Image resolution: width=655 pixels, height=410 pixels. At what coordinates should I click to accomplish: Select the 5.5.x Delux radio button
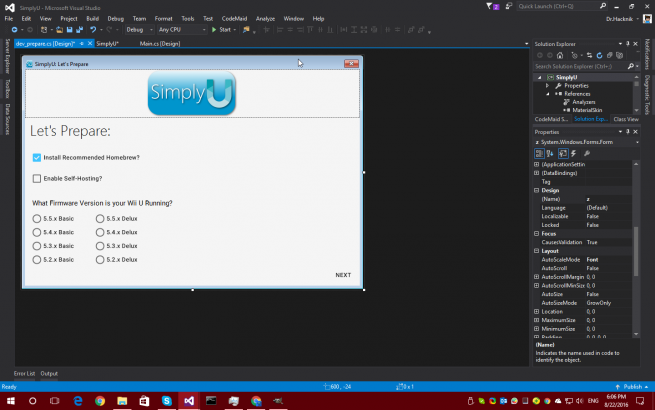click(x=100, y=219)
